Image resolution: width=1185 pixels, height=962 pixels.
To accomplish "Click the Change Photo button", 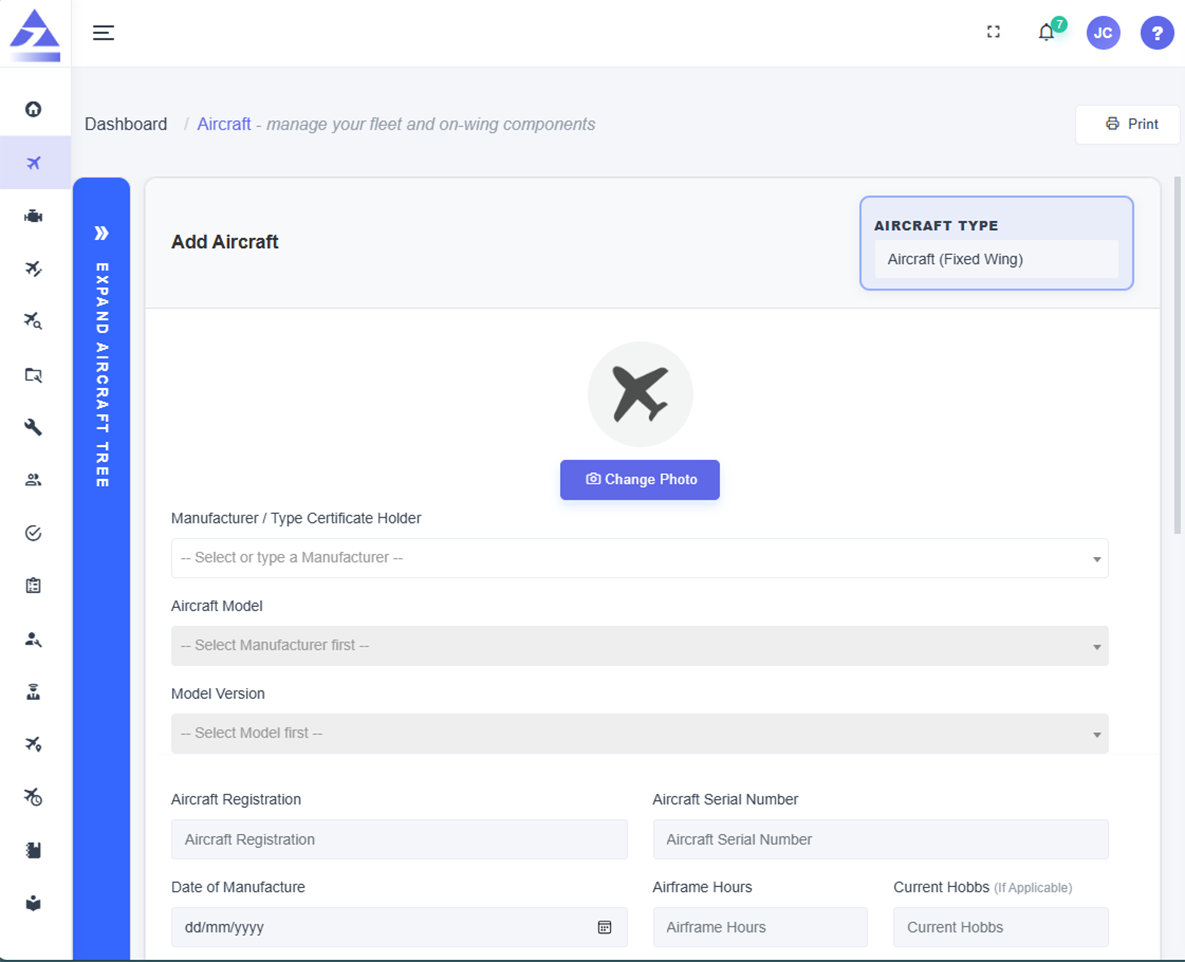I will tap(639, 480).
